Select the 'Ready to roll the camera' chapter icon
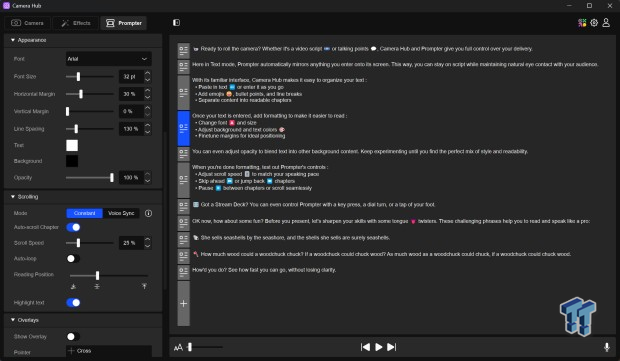 pos(183,50)
